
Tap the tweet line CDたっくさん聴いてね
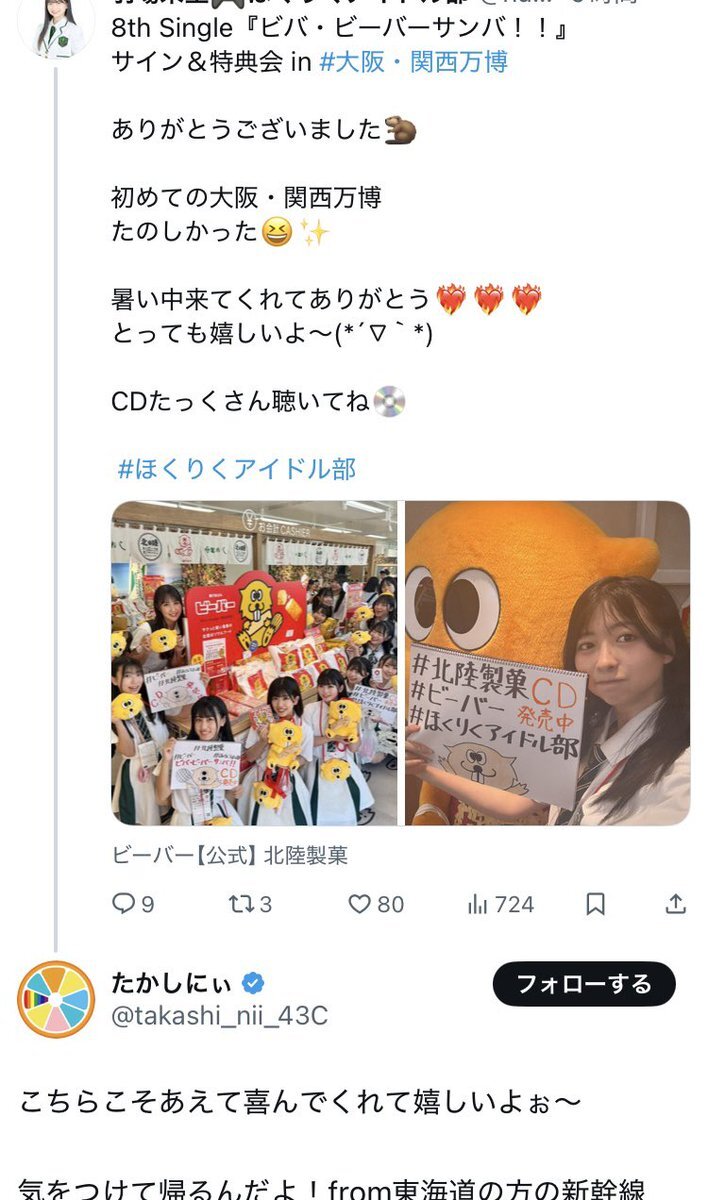(x=240, y=401)
